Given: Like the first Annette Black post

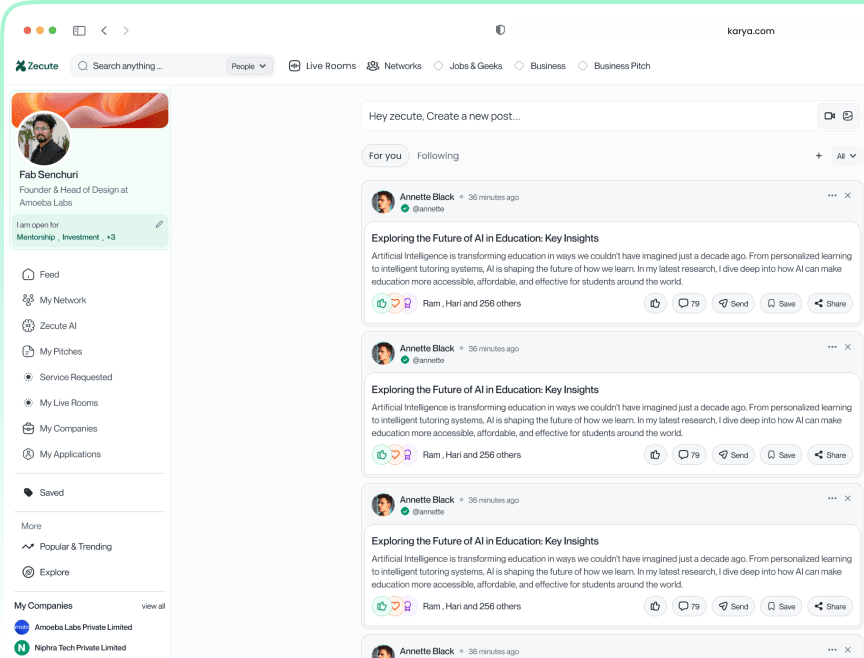Looking at the screenshot, I should click(655, 303).
